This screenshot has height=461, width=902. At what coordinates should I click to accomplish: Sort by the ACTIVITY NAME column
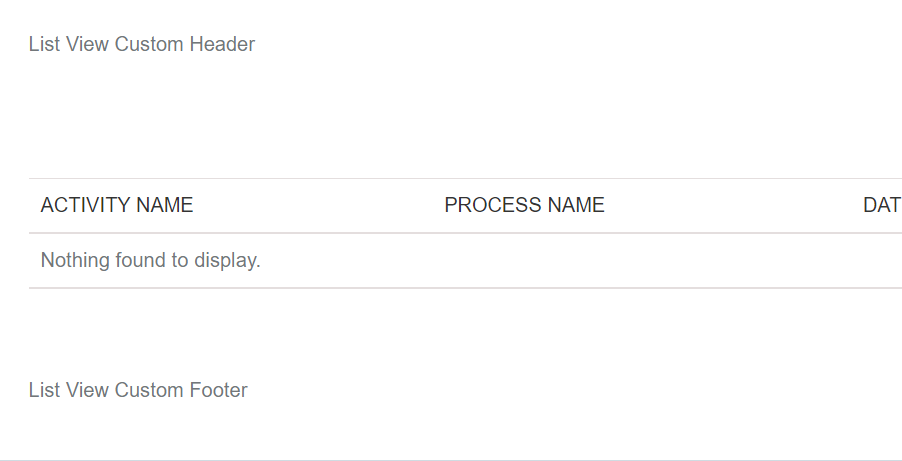(117, 205)
